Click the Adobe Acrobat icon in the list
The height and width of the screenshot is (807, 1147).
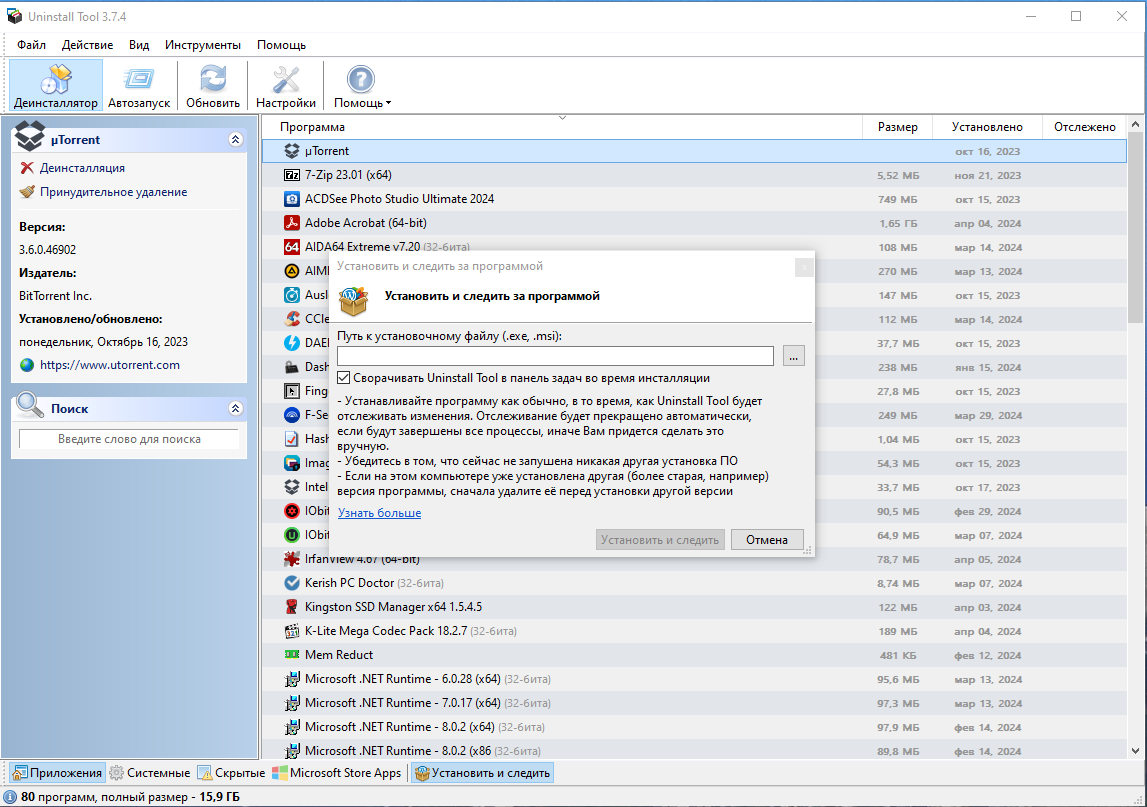pyautogui.click(x=292, y=223)
